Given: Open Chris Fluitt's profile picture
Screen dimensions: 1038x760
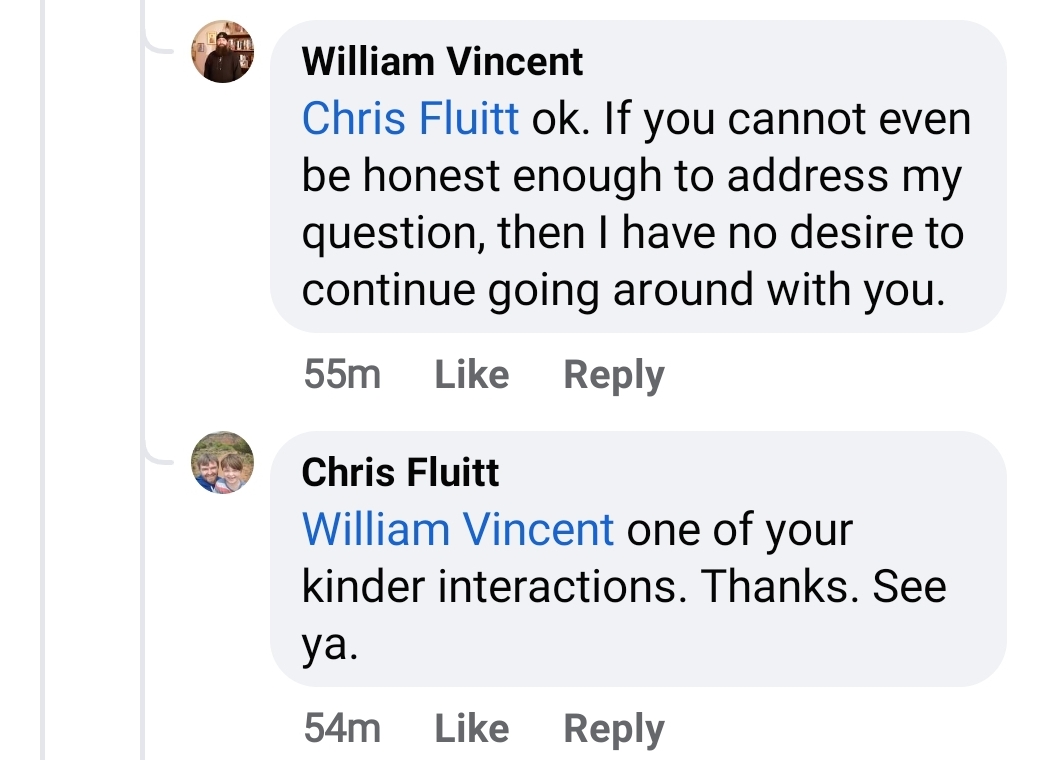Looking at the screenshot, I should 222,462.
